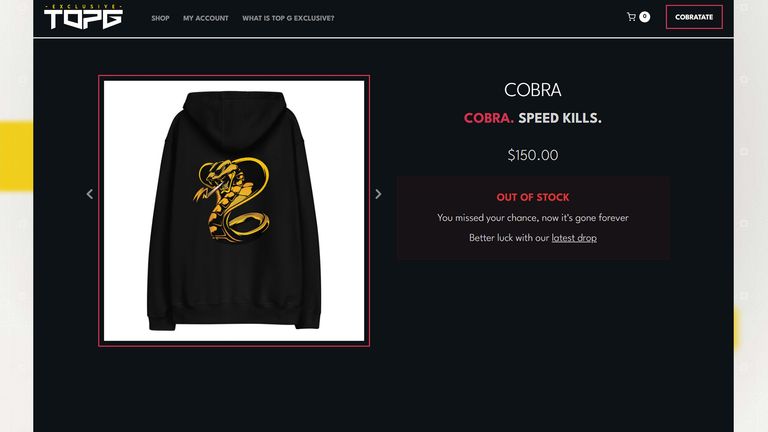Click the TOPG logo
Image resolution: width=768 pixels, height=432 pixels.
pyautogui.click(x=83, y=17)
